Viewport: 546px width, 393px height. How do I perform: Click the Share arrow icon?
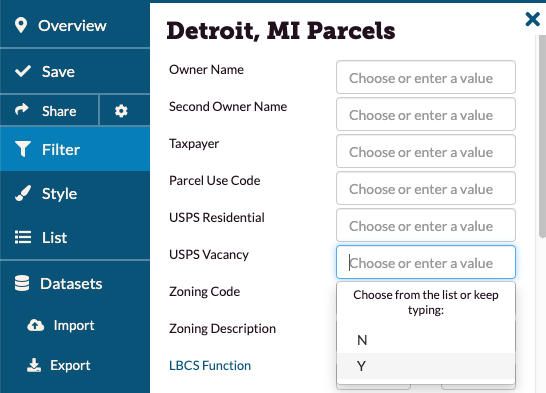[22, 110]
